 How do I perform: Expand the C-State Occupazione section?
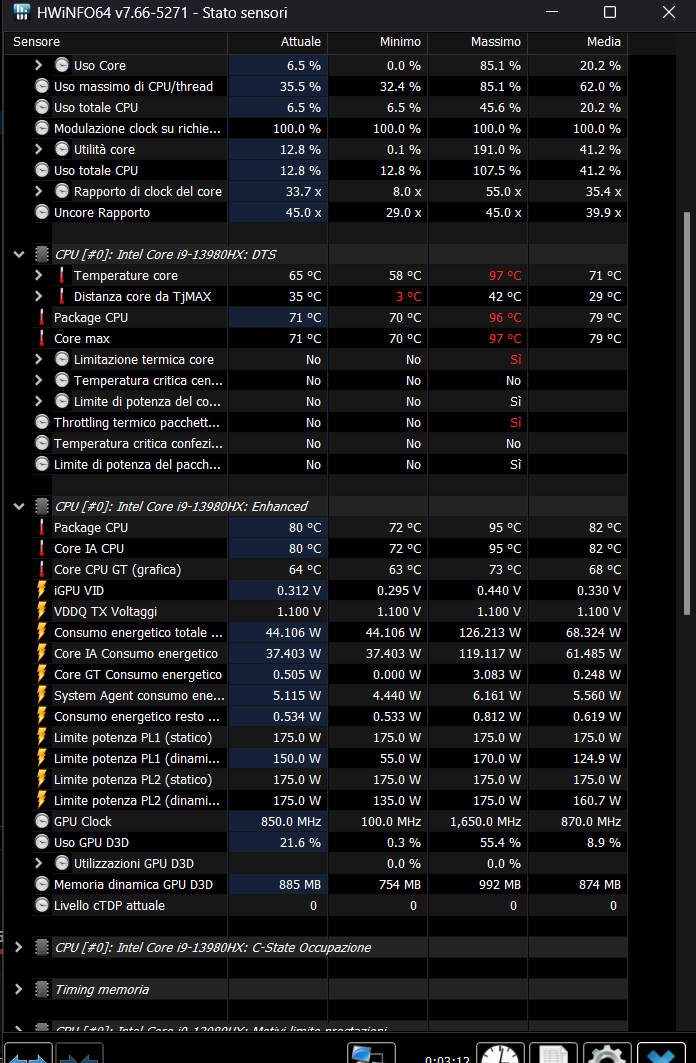(19, 948)
